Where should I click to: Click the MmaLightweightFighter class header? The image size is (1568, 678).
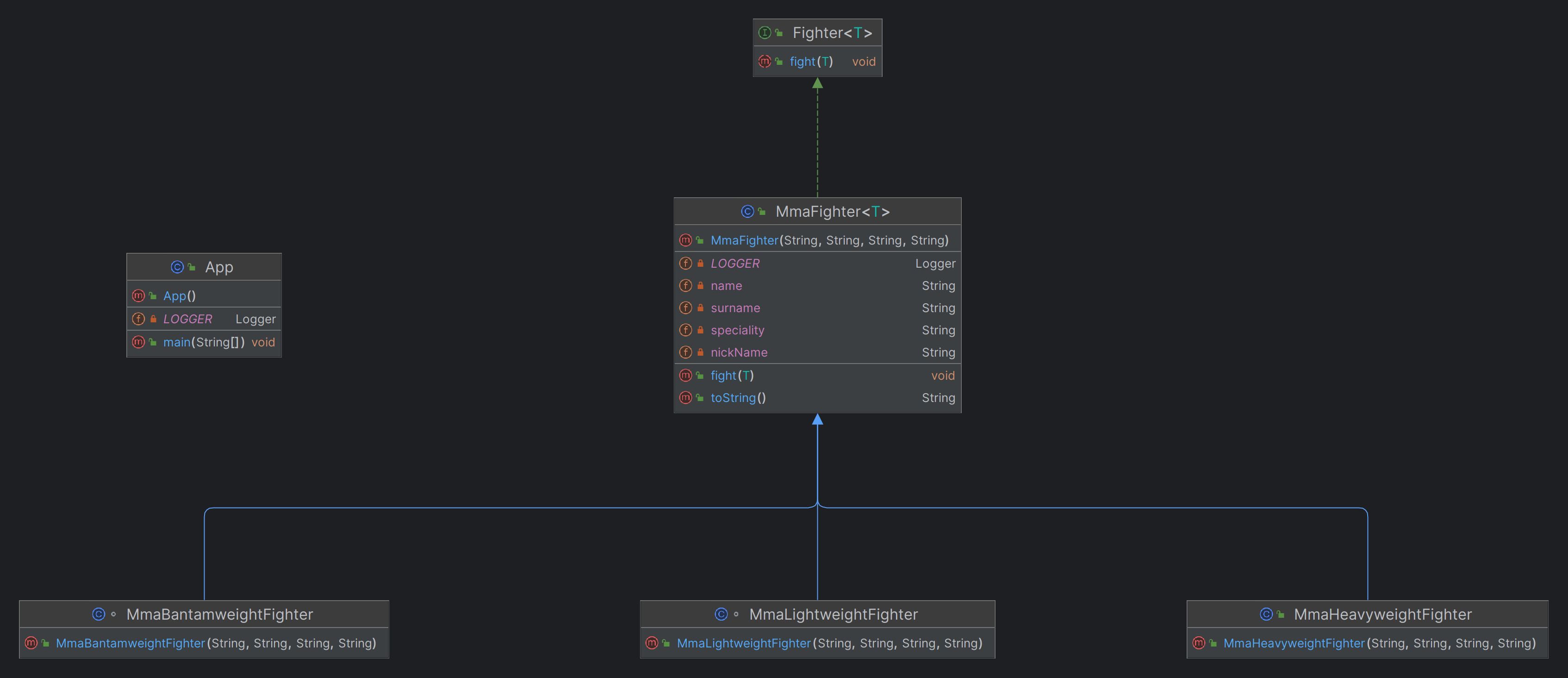pyautogui.click(x=817, y=614)
